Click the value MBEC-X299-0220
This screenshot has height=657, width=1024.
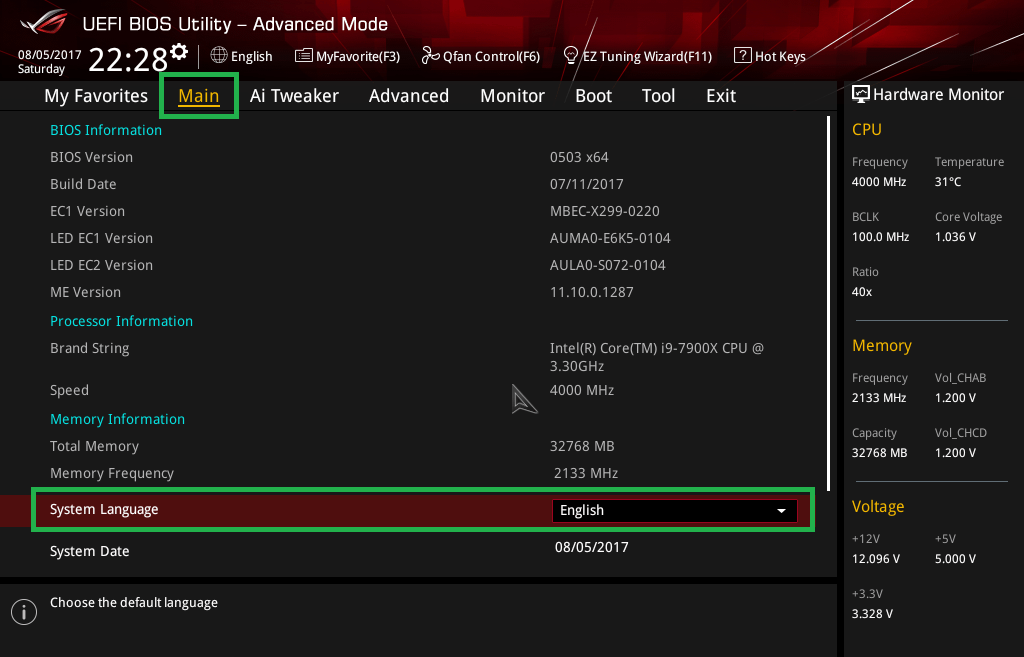click(605, 211)
